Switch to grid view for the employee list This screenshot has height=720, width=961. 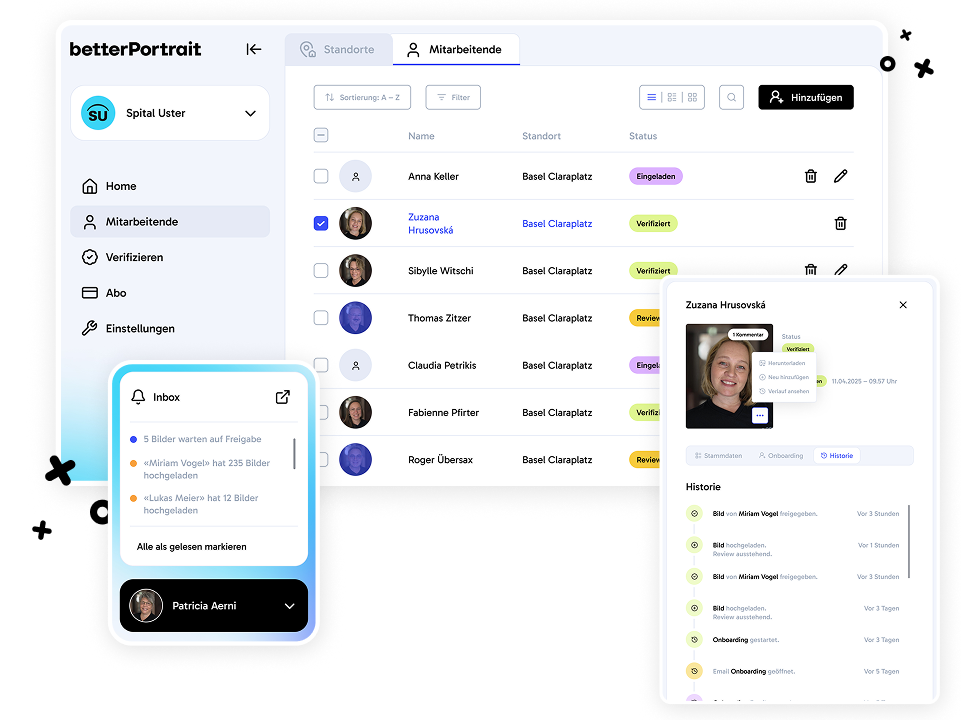pos(692,97)
